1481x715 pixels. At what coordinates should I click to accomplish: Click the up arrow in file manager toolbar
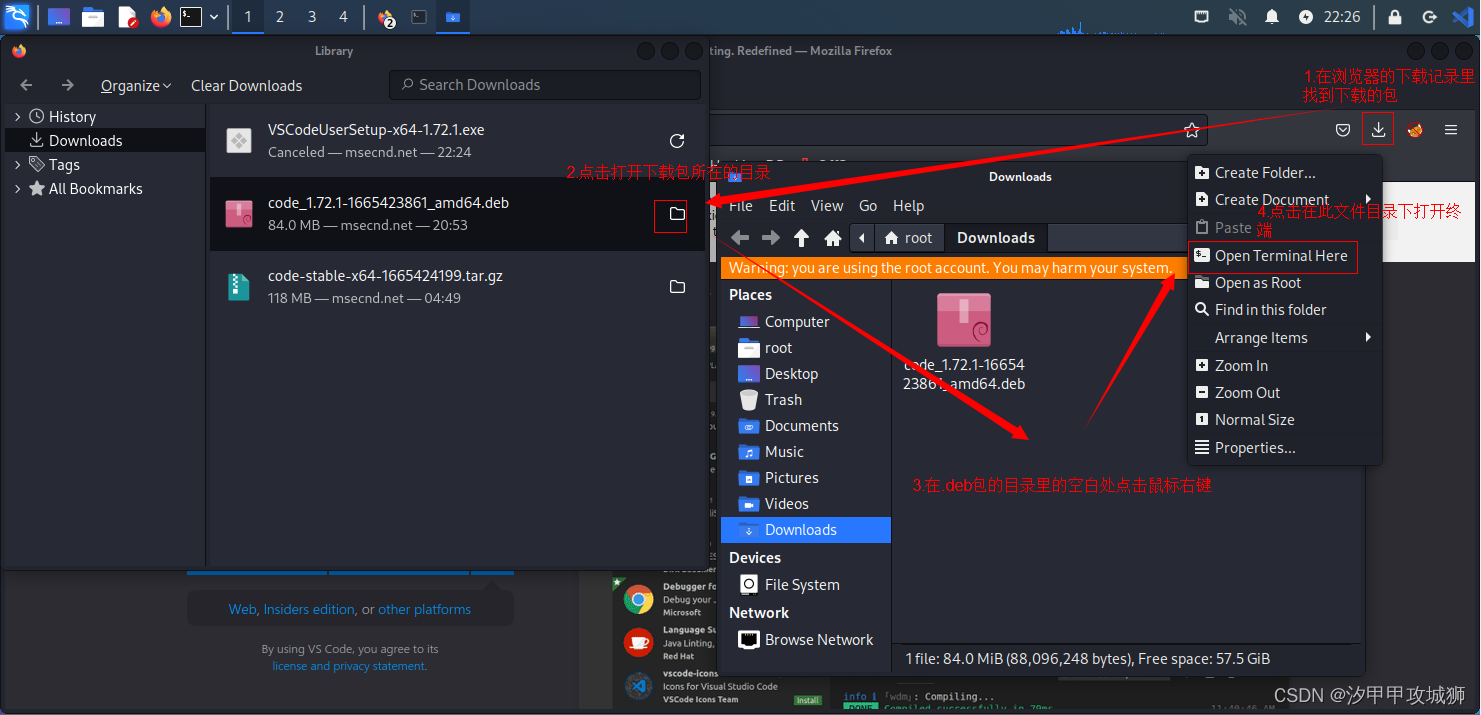click(x=801, y=237)
